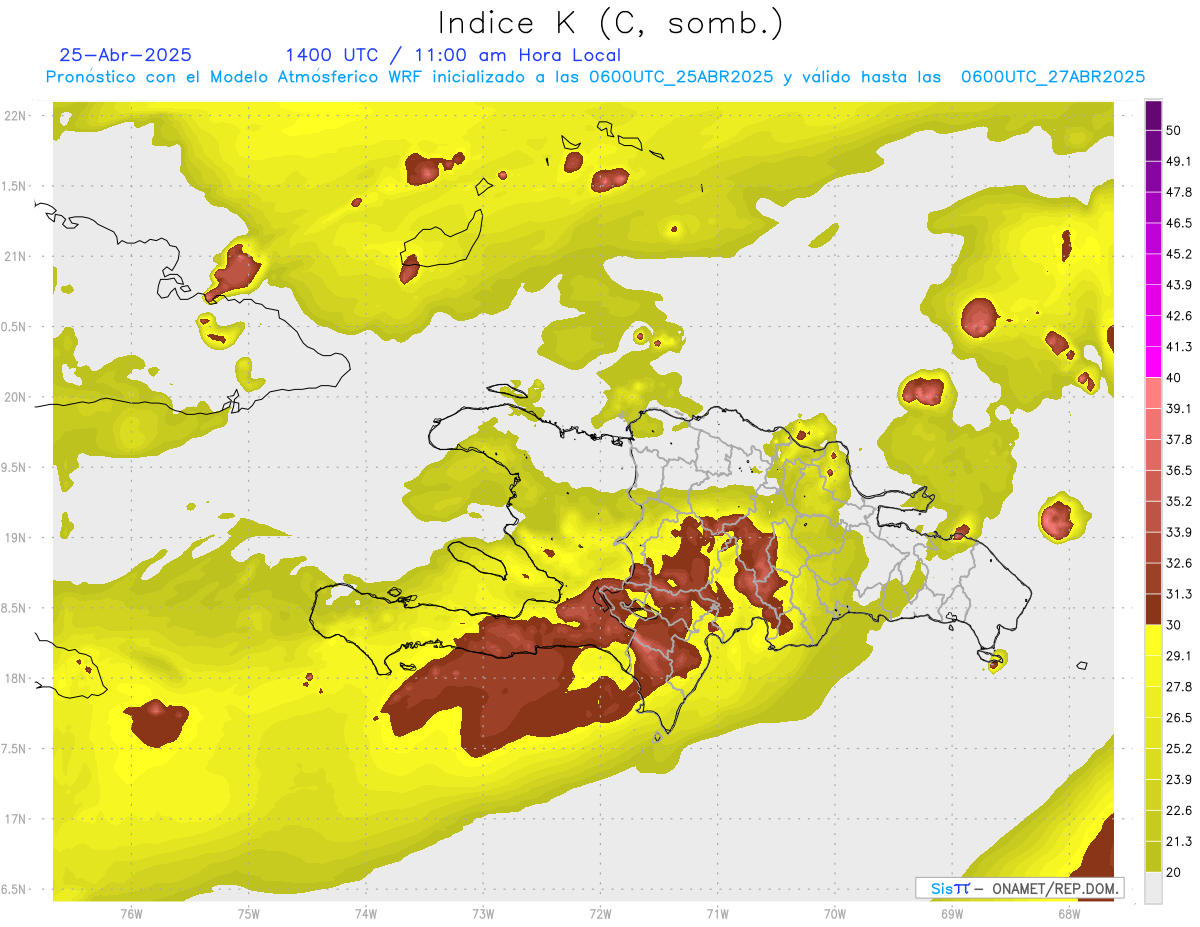Viewport: 1200px width, 927px height.
Task: Click the '20N' latitude axis label
Action: [x=16, y=397]
